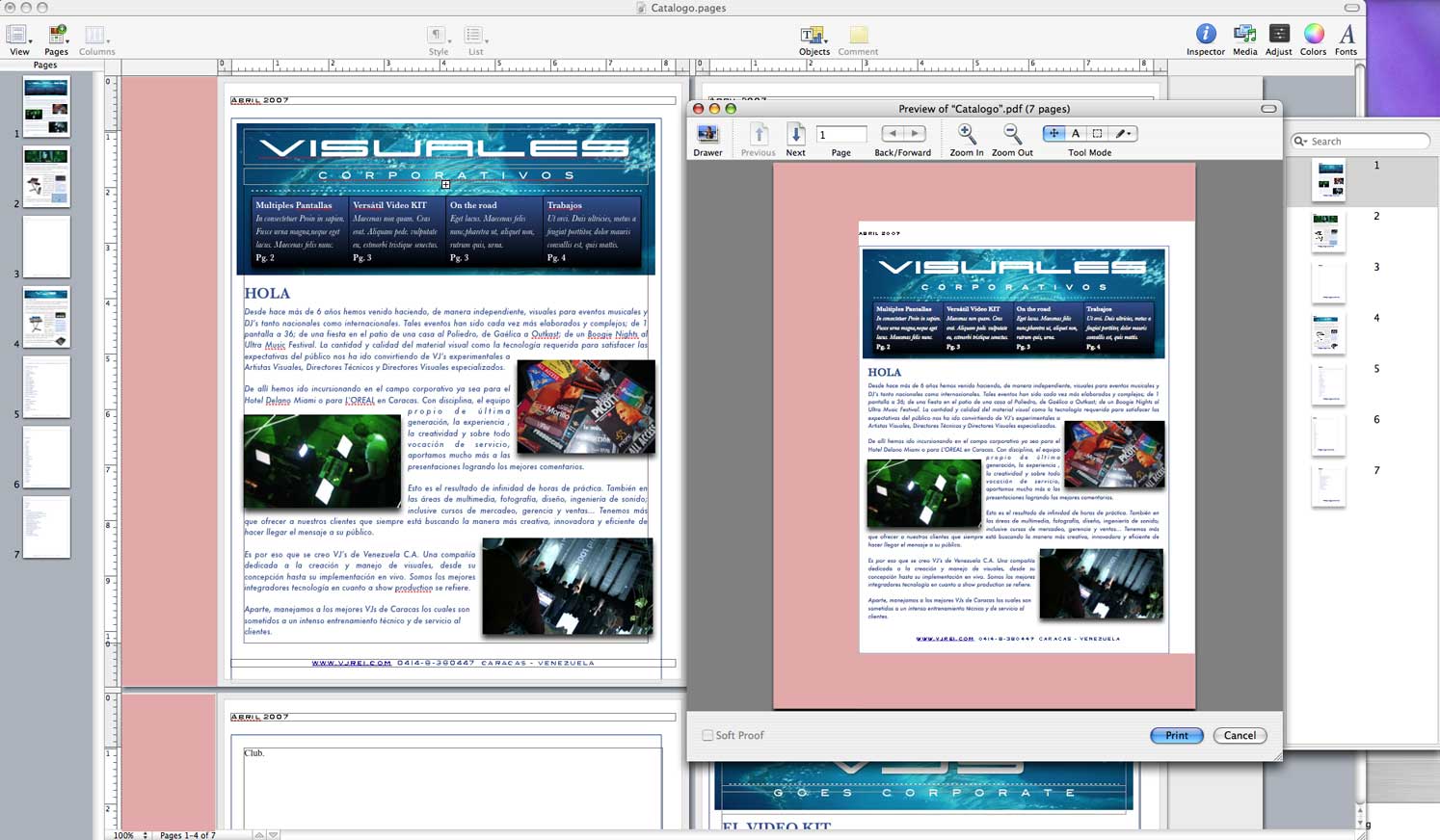Viewport: 1440px width, 840px height.
Task: Click the Forward arrow in Back/Forward
Action: 916,134
